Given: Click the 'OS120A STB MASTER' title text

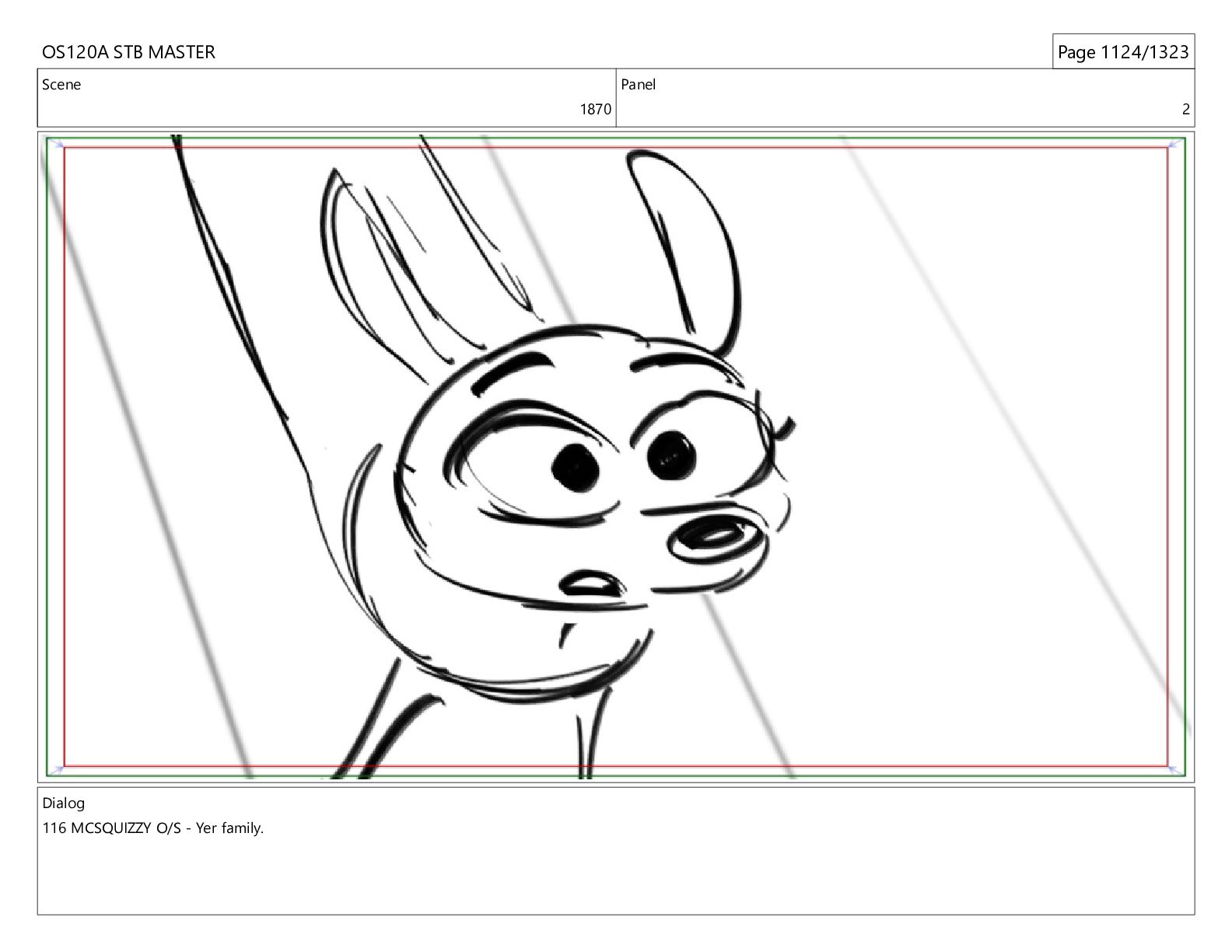Looking at the screenshot, I should point(128,52).
